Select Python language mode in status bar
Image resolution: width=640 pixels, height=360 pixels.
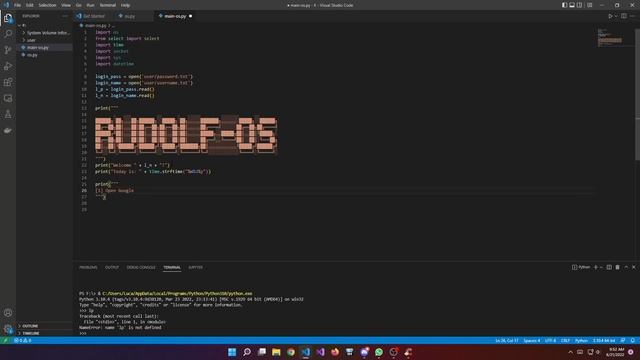click(x=581, y=340)
